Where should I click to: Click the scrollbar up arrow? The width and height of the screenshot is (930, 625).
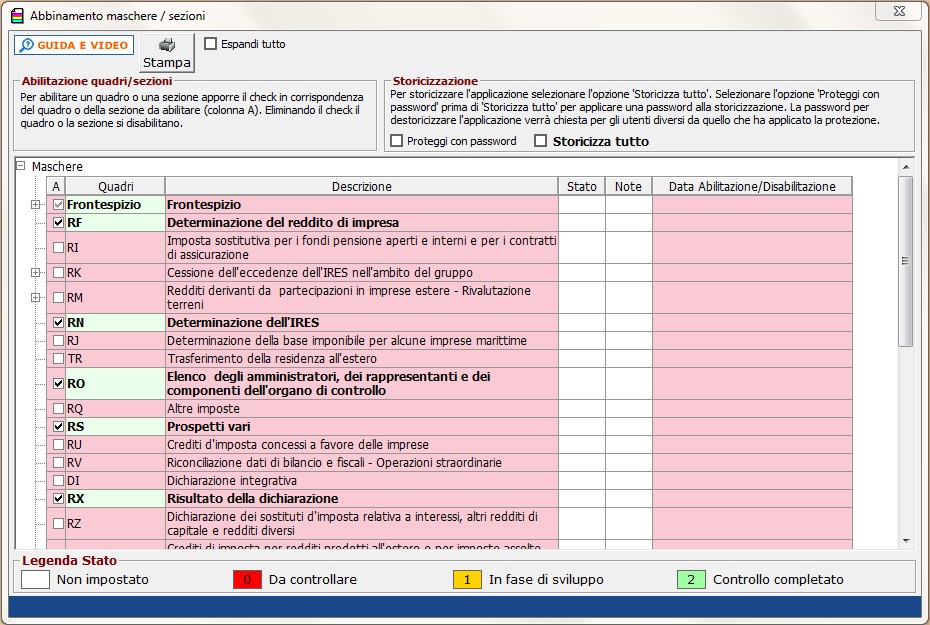[x=906, y=167]
